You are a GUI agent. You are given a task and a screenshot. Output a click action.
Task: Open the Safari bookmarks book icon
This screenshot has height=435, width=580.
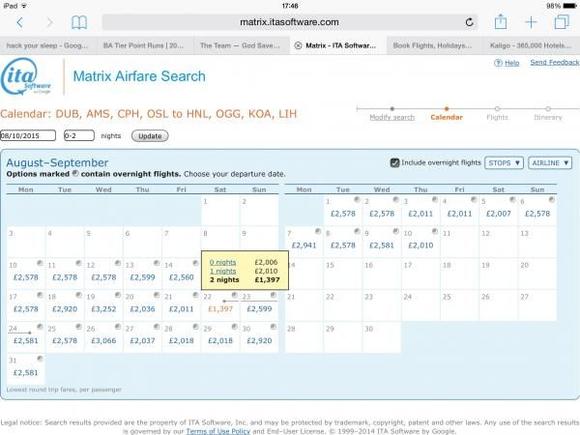coord(79,23)
